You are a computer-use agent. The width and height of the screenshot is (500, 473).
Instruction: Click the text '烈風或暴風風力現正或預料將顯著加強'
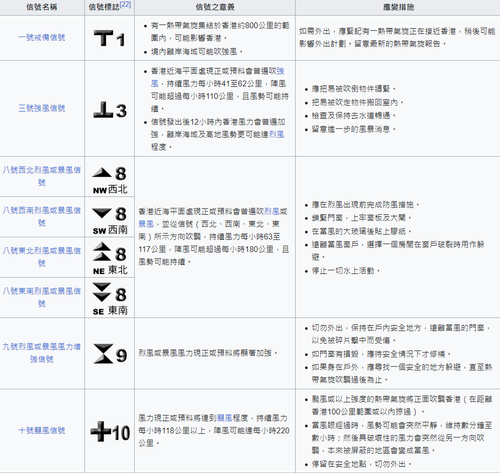[x=208, y=353]
